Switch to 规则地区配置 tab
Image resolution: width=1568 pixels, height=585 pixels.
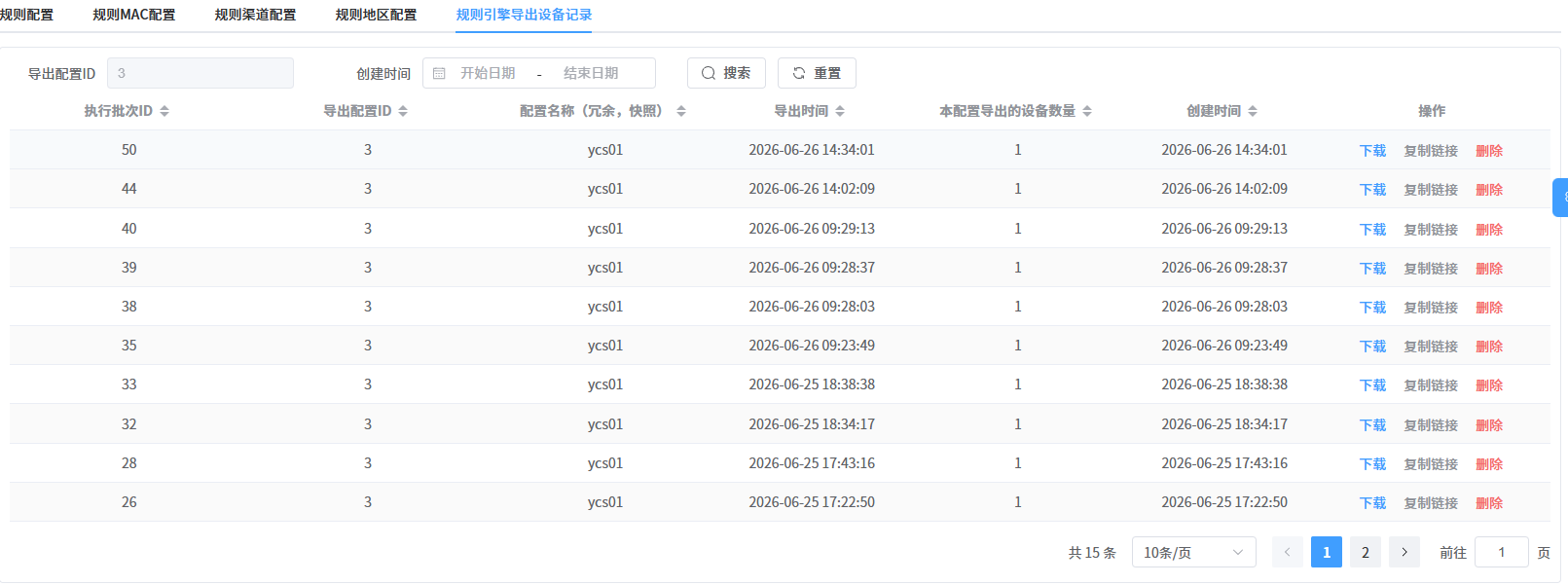[x=376, y=15]
